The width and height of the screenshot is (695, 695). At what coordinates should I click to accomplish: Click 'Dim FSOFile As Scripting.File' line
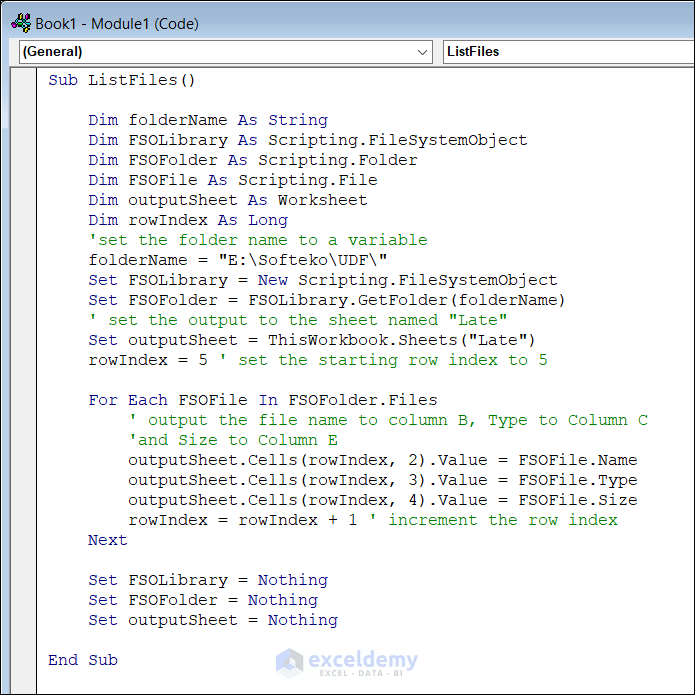click(x=233, y=180)
